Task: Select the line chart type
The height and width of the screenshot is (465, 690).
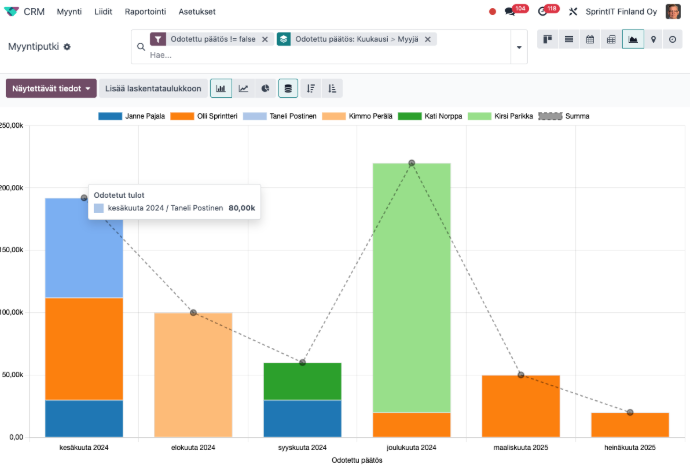Action: [243, 88]
